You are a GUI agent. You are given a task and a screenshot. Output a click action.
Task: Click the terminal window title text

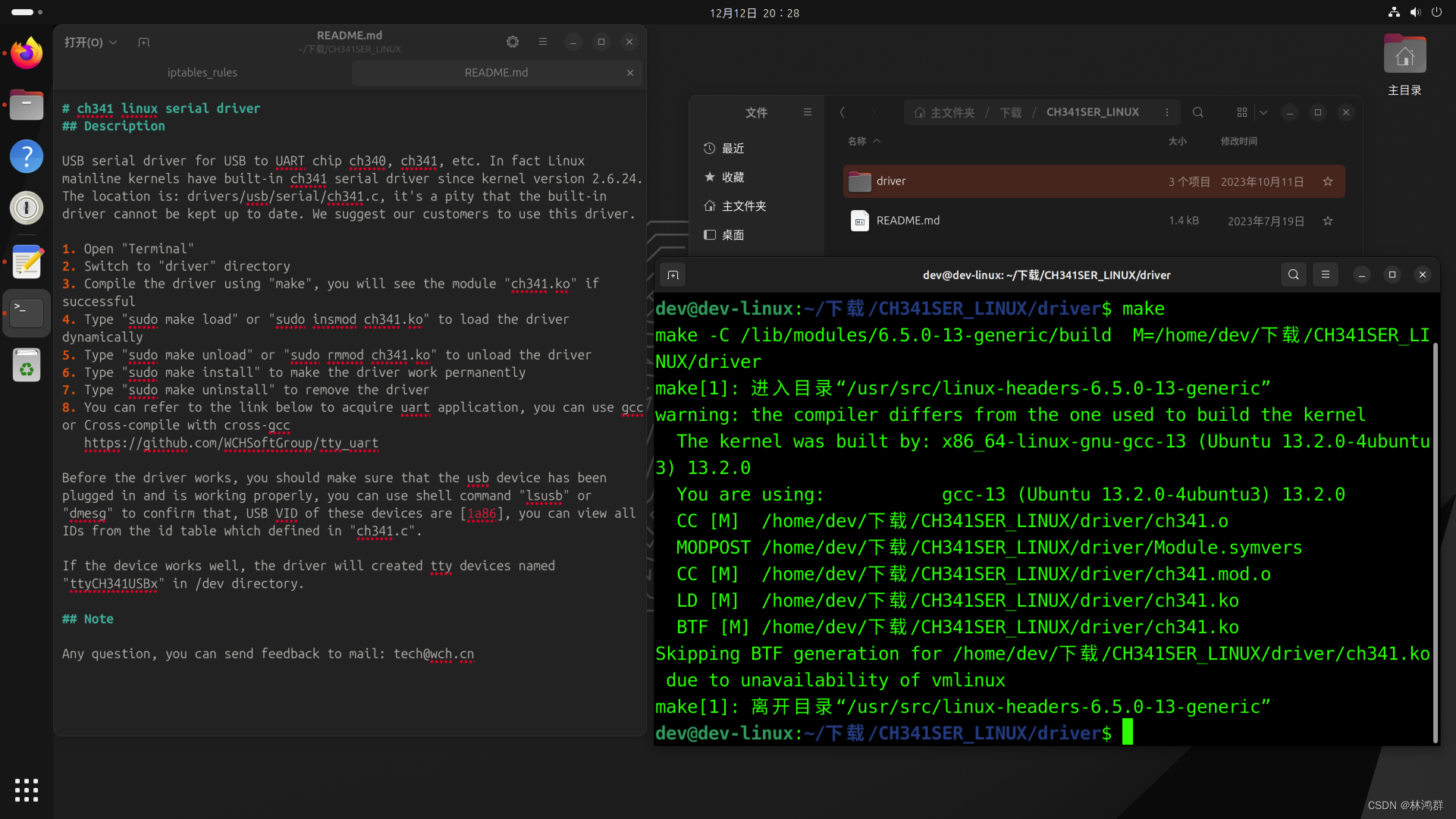[x=1046, y=275]
